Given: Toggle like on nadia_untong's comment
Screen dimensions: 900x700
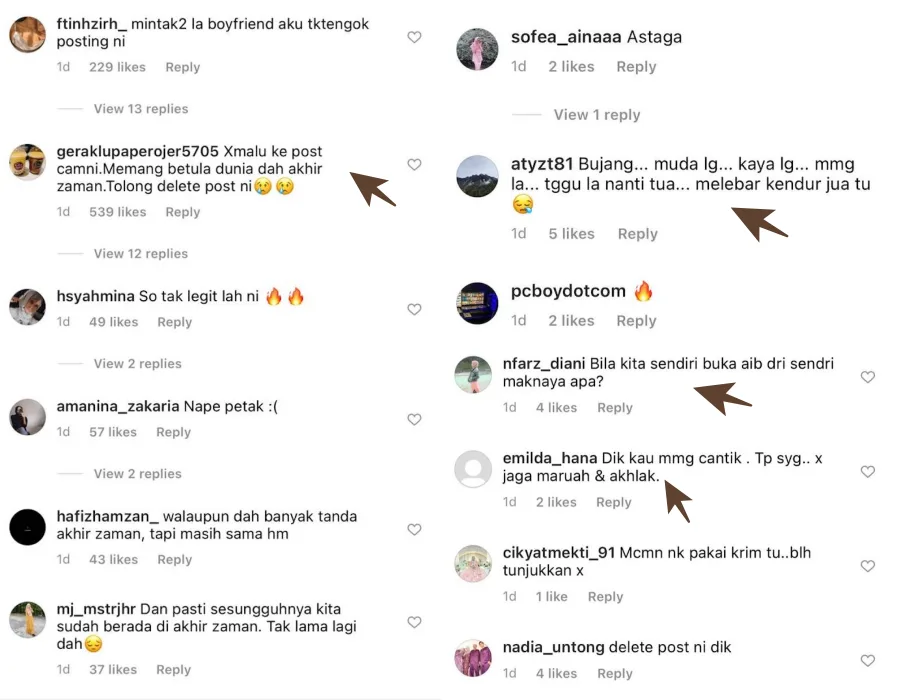Looking at the screenshot, I should [x=868, y=660].
